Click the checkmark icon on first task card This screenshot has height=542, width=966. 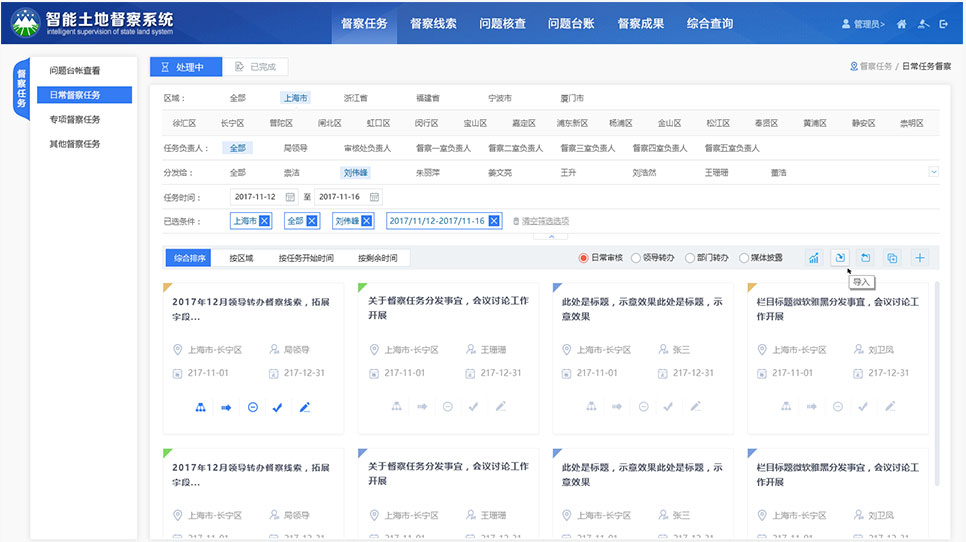[x=278, y=407]
